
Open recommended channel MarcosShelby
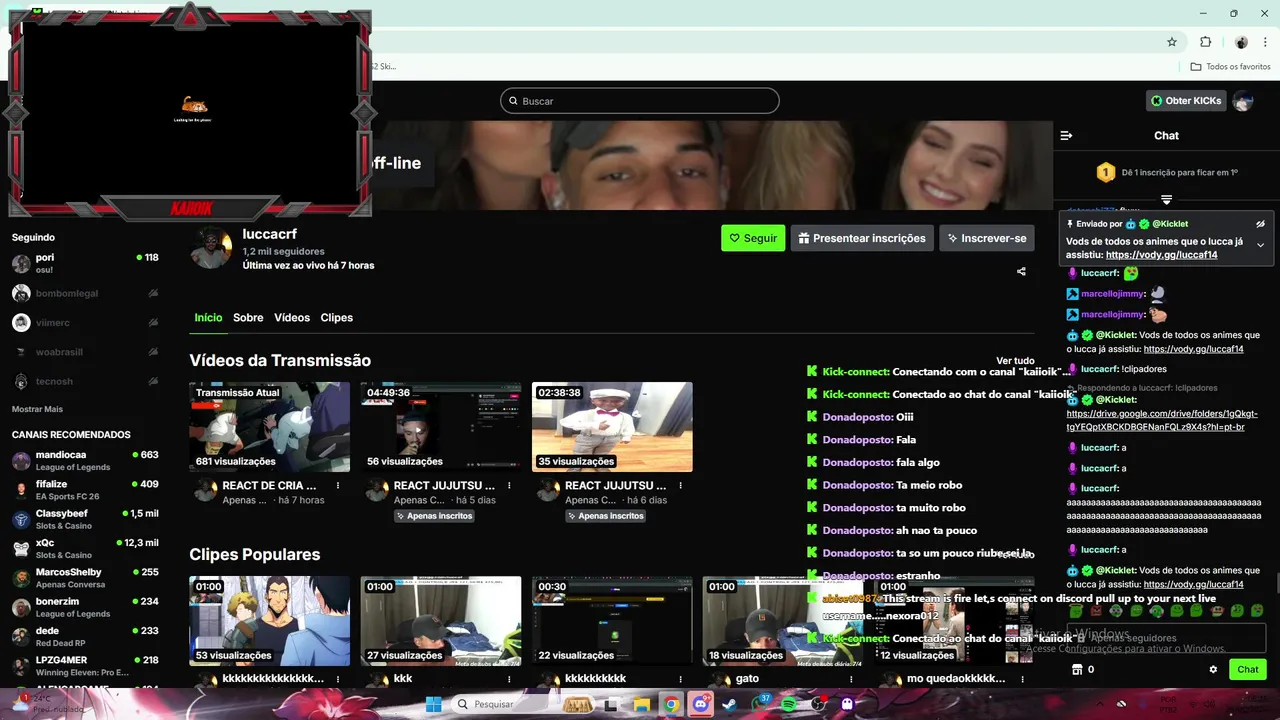click(x=85, y=578)
